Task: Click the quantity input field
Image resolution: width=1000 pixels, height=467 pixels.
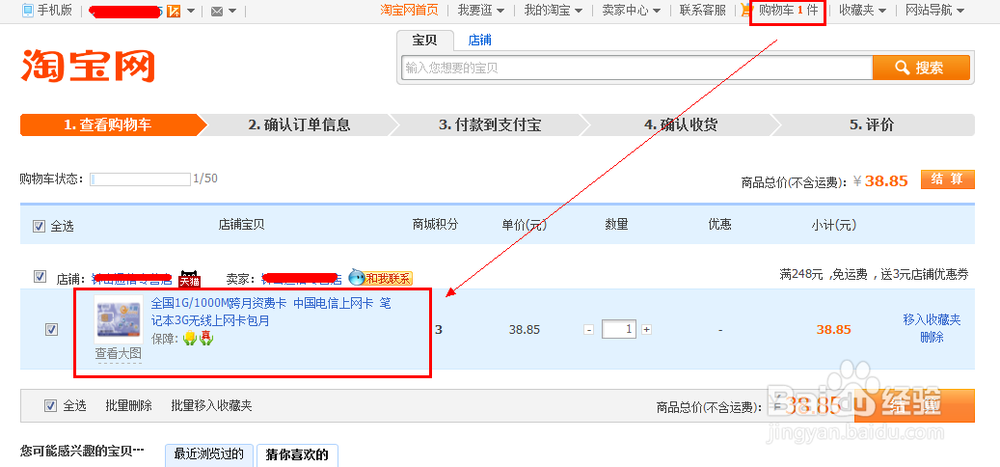Action: [619, 329]
